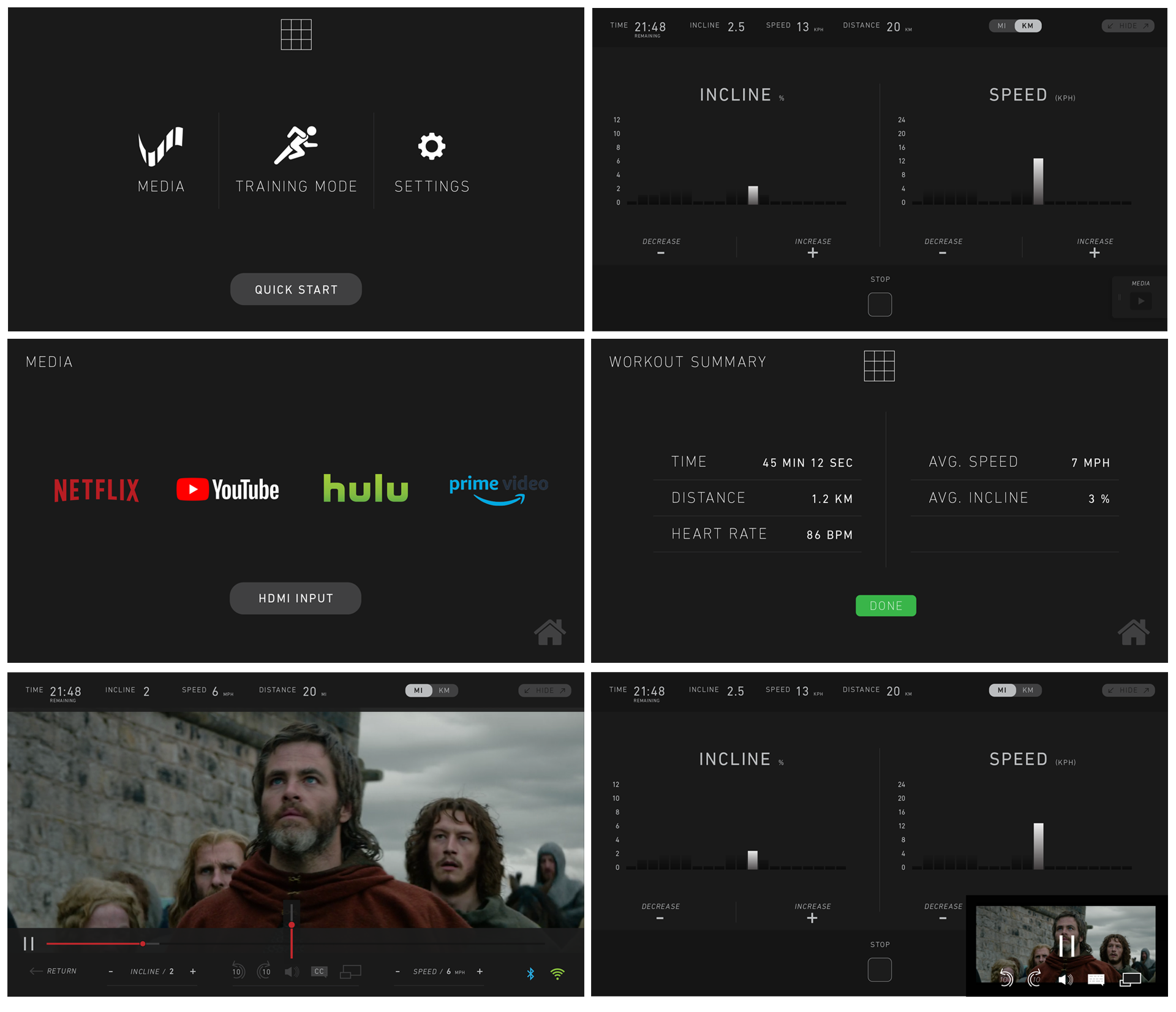1176x1012 pixels.
Task: Open the SETTINGS gear icon
Action: tap(431, 146)
